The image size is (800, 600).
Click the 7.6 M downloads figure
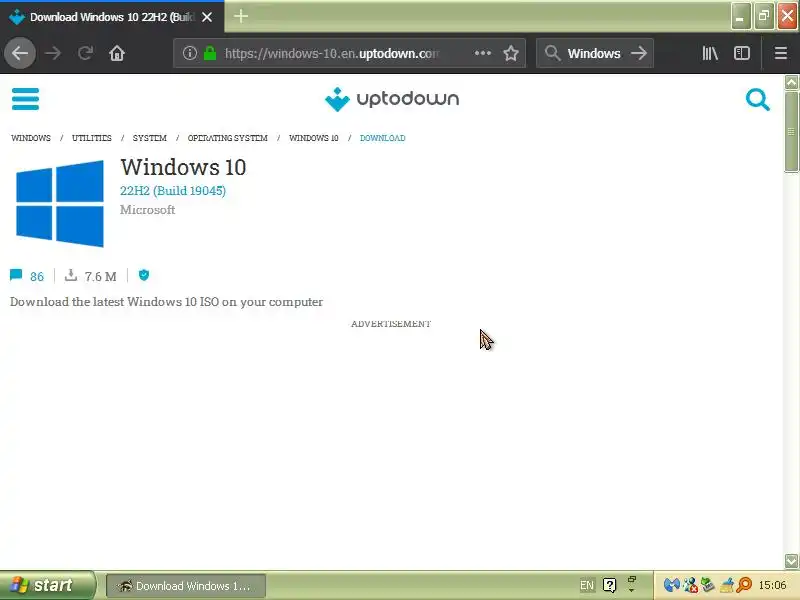click(x=101, y=277)
